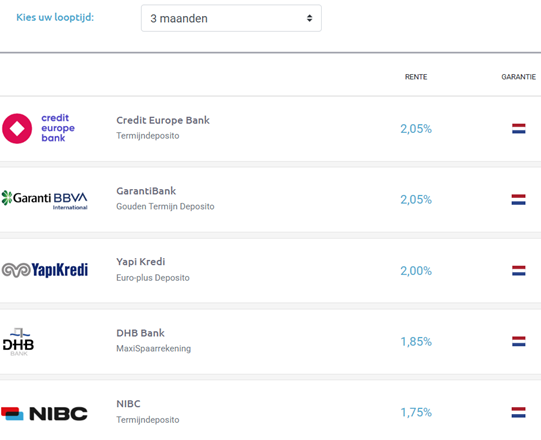Click the RENTE column header
Image resolution: width=541 pixels, height=440 pixels.
click(416, 77)
